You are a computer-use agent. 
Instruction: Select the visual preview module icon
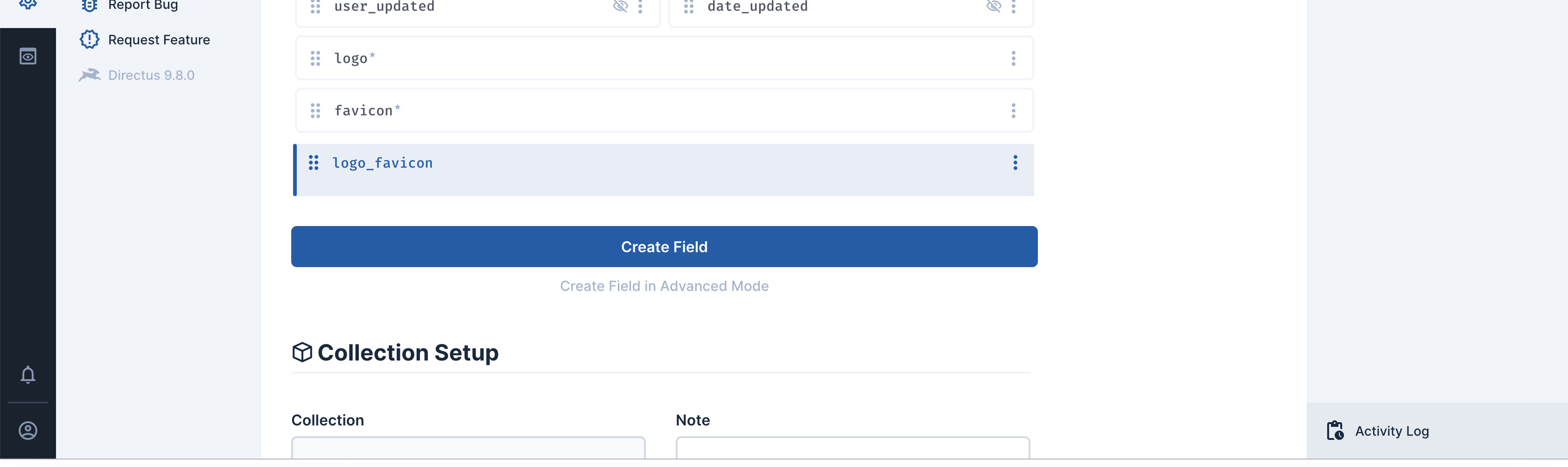click(x=28, y=56)
